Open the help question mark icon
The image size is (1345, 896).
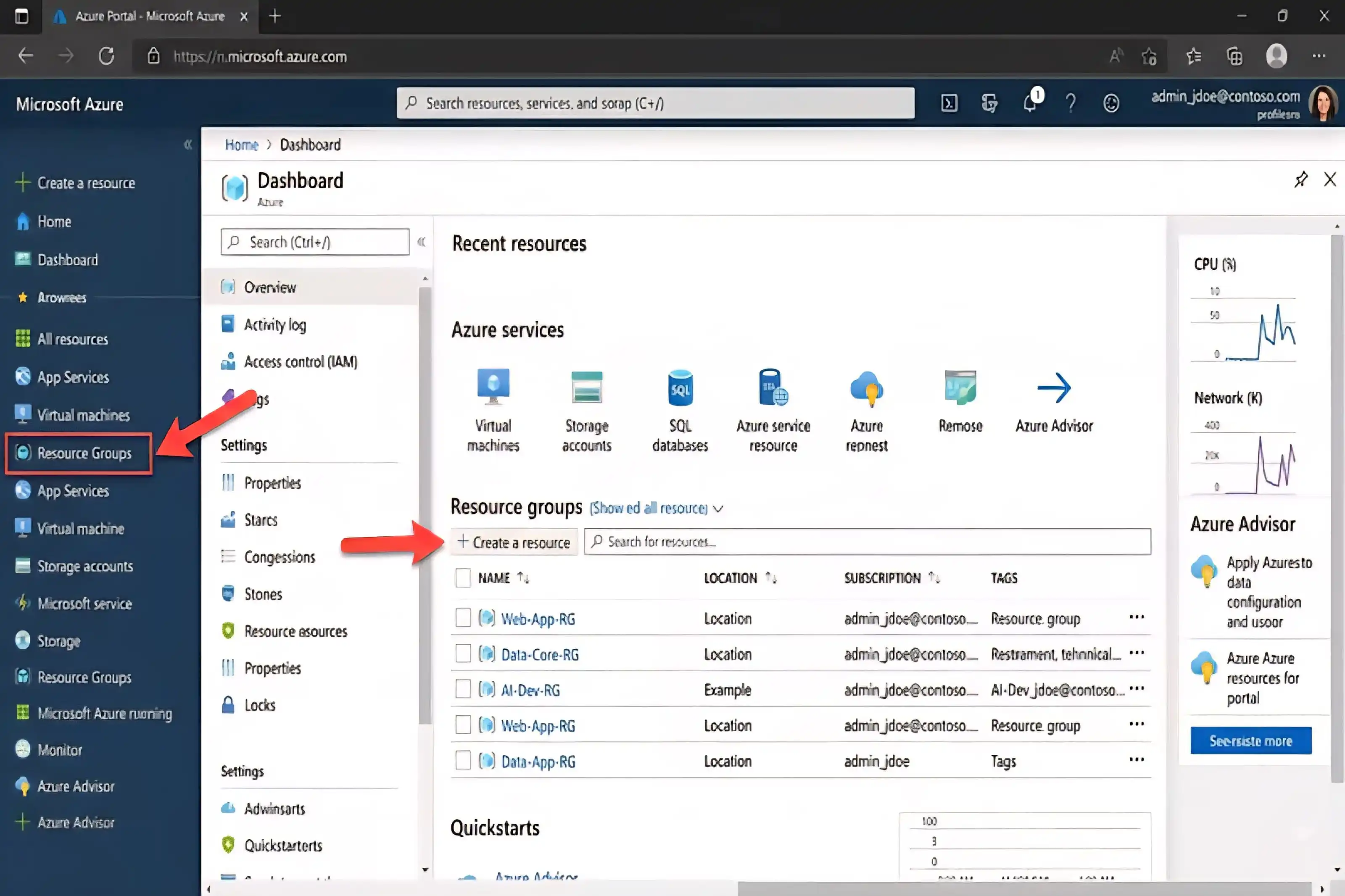1071,103
